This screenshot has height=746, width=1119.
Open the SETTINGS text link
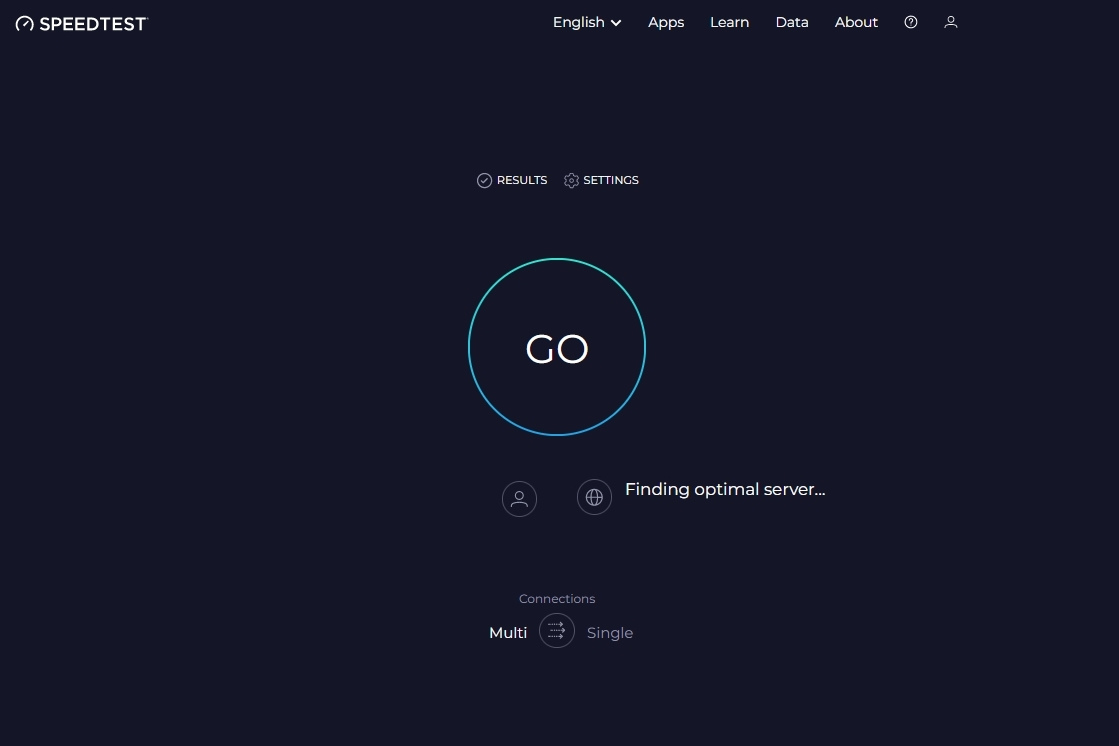610,181
